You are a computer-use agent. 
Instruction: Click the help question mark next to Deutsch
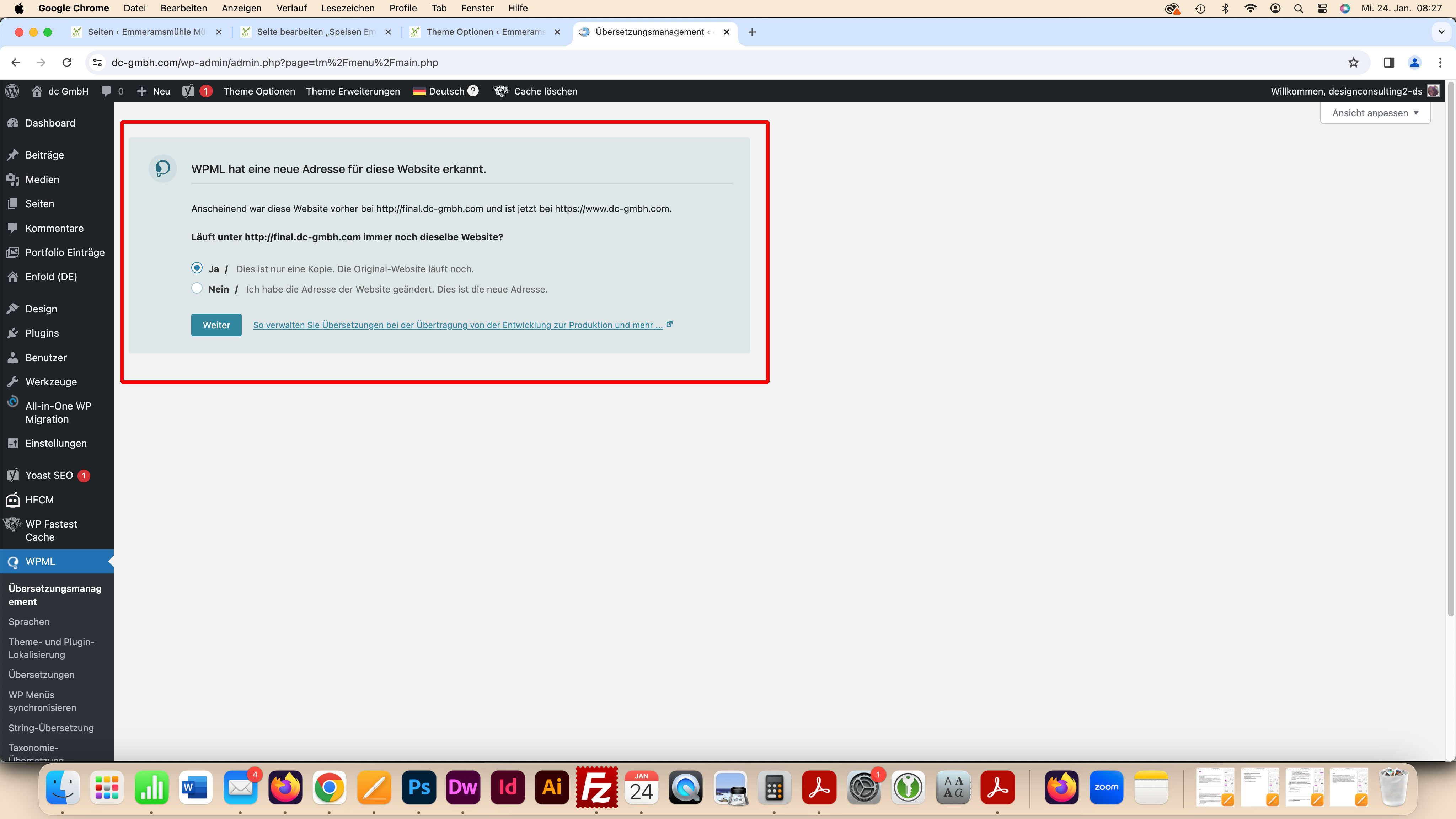coord(473,90)
